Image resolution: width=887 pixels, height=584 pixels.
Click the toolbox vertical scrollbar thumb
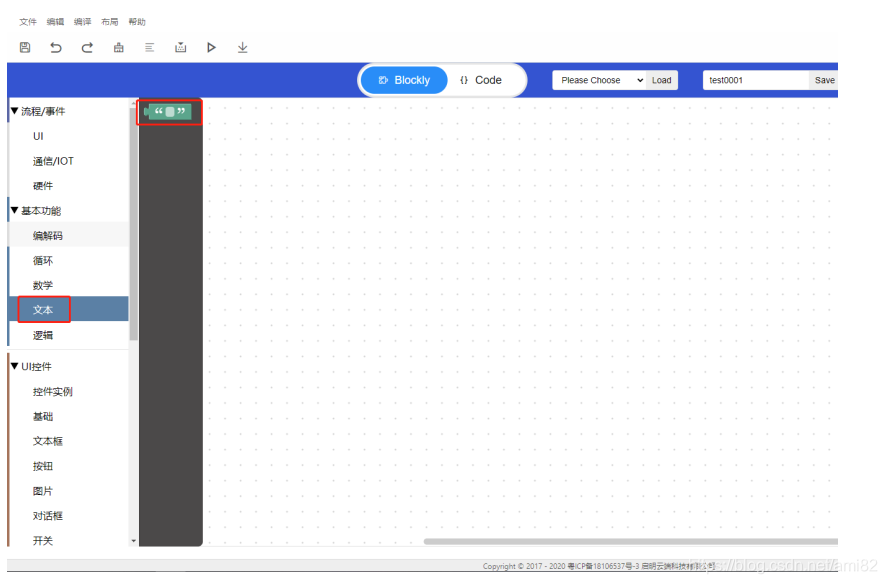[x=134, y=224]
